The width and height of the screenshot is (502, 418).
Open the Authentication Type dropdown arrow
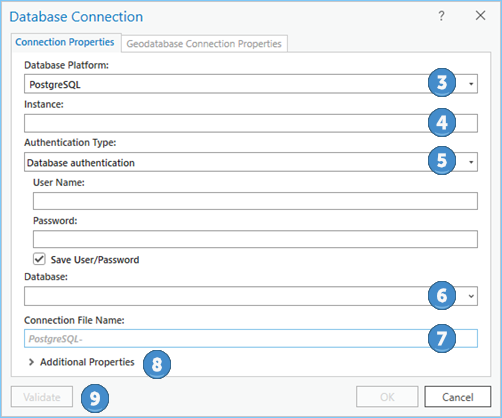471,162
